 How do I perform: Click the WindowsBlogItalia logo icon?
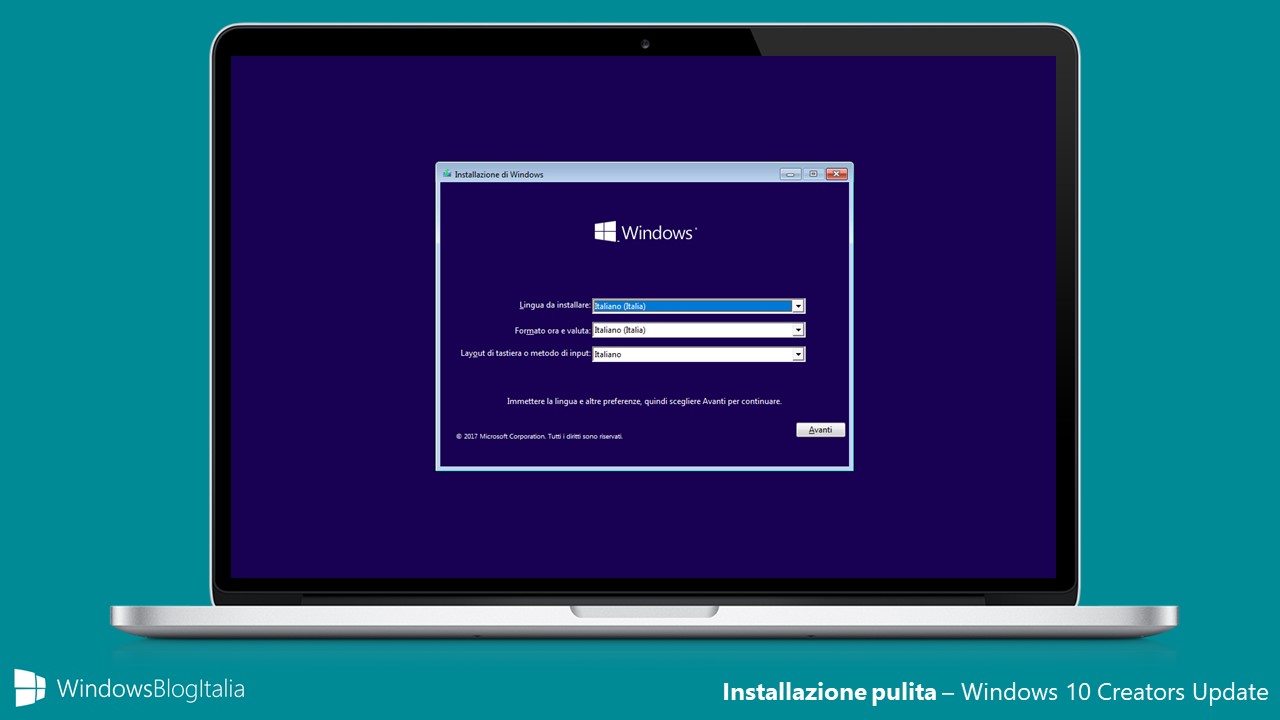pos(30,688)
